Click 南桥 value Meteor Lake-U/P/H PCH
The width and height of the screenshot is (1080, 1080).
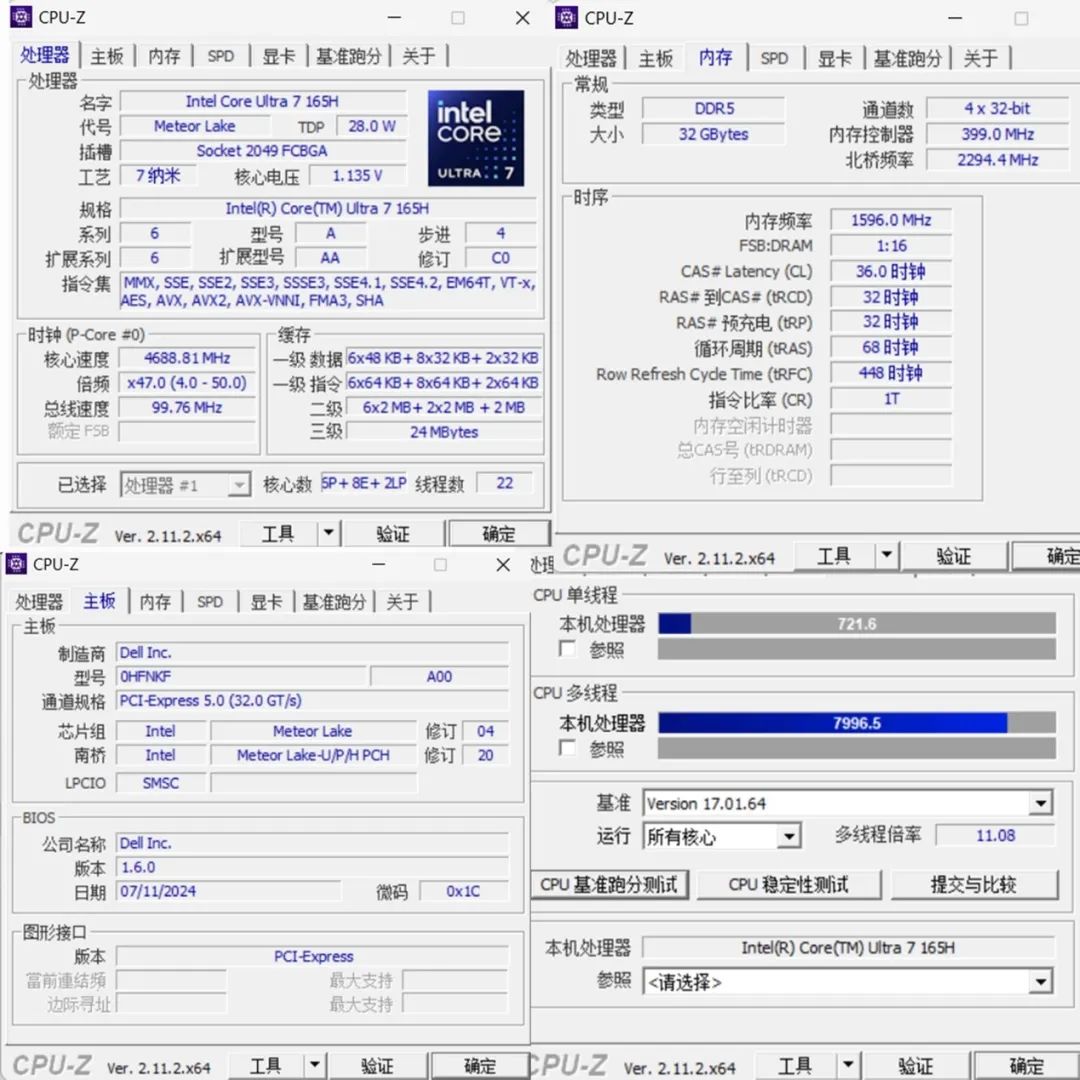tap(313, 755)
